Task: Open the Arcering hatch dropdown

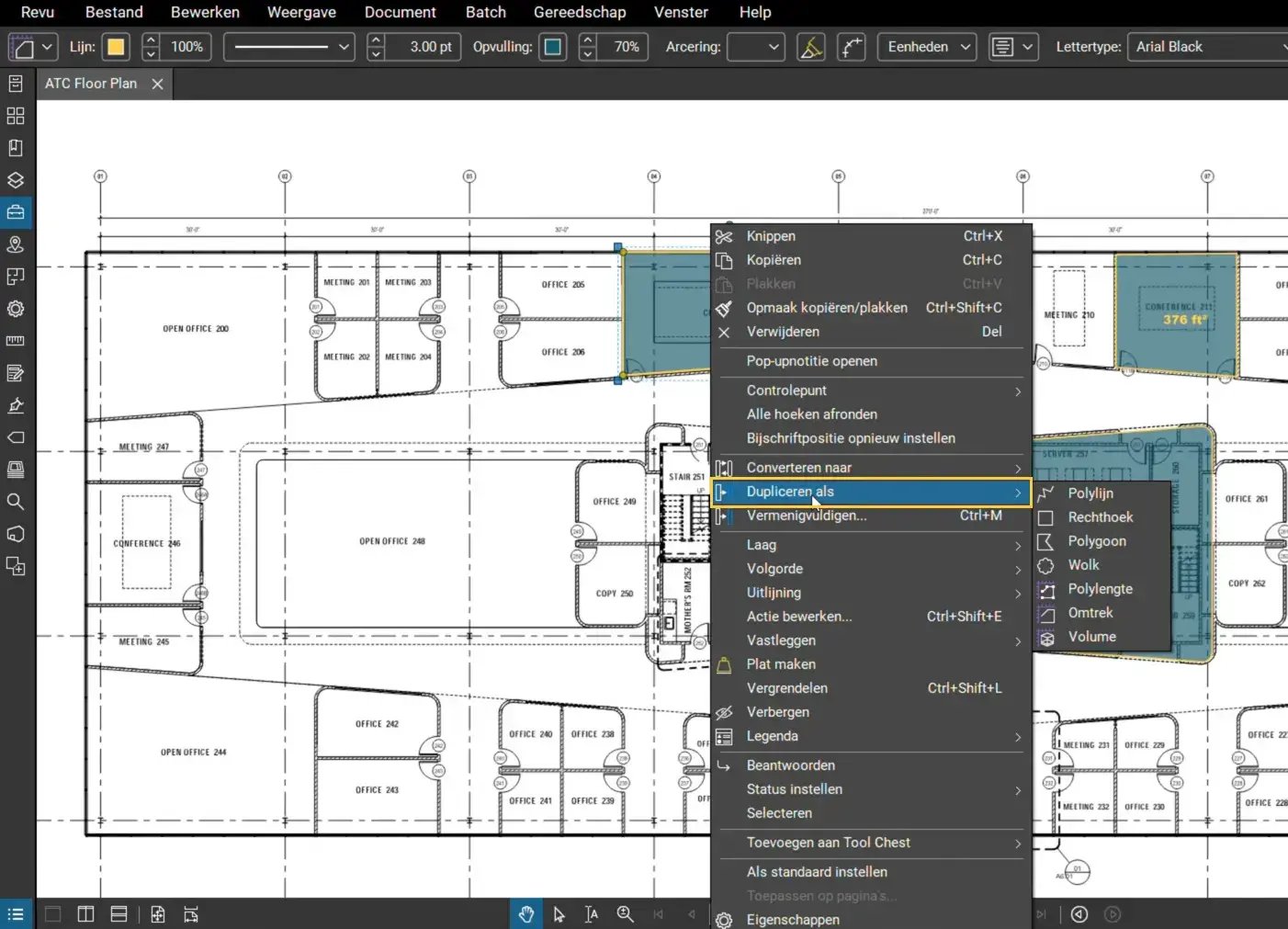Action: (x=756, y=47)
